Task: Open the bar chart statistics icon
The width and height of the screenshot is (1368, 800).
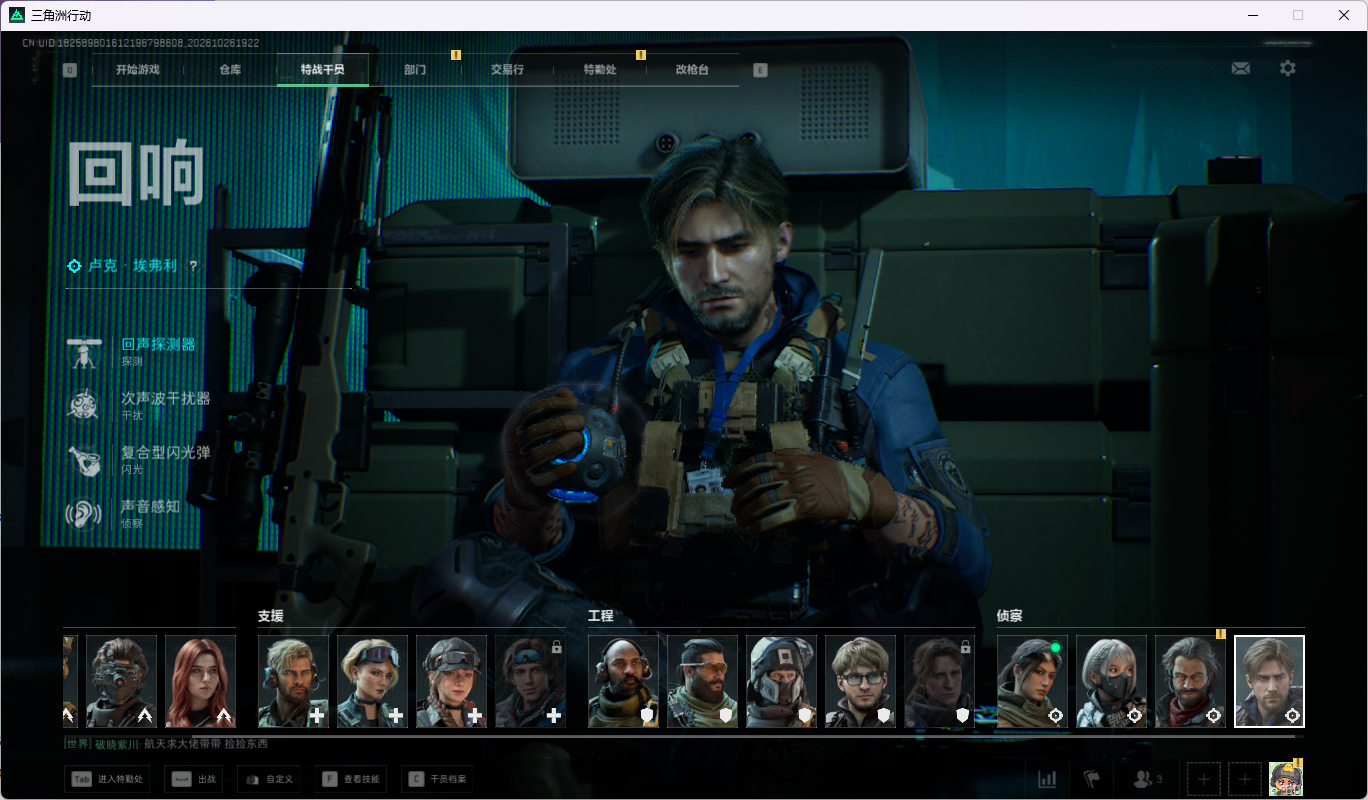Action: click(1047, 779)
